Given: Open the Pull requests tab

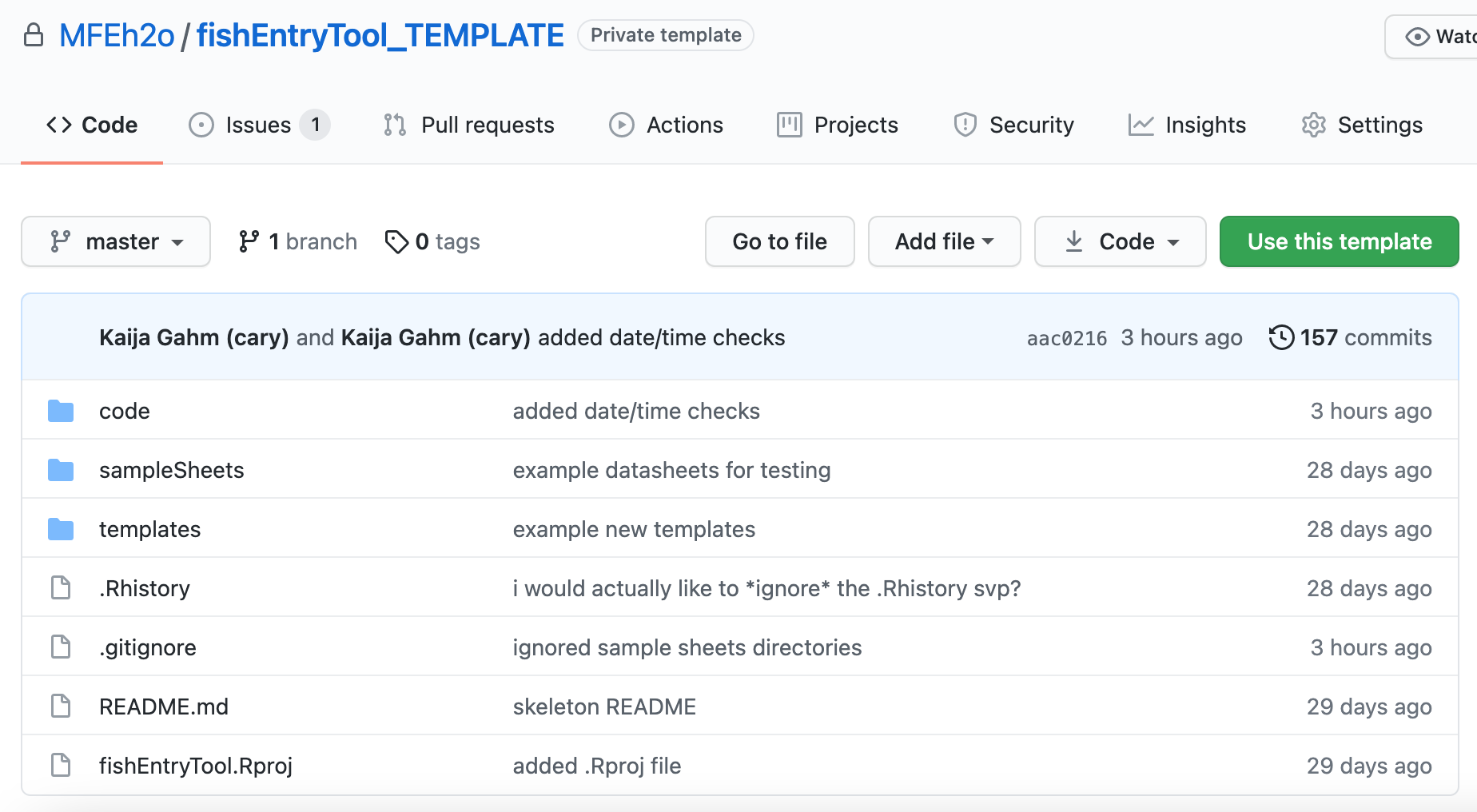Looking at the screenshot, I should [x=468, y=125].
